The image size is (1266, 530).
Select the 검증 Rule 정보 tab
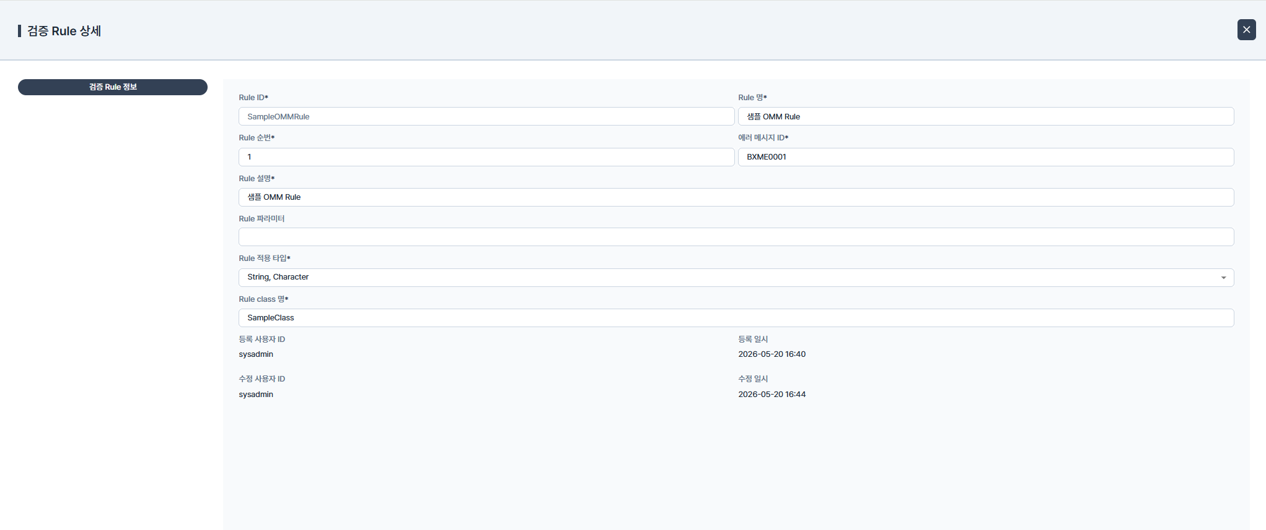point(113,87)
